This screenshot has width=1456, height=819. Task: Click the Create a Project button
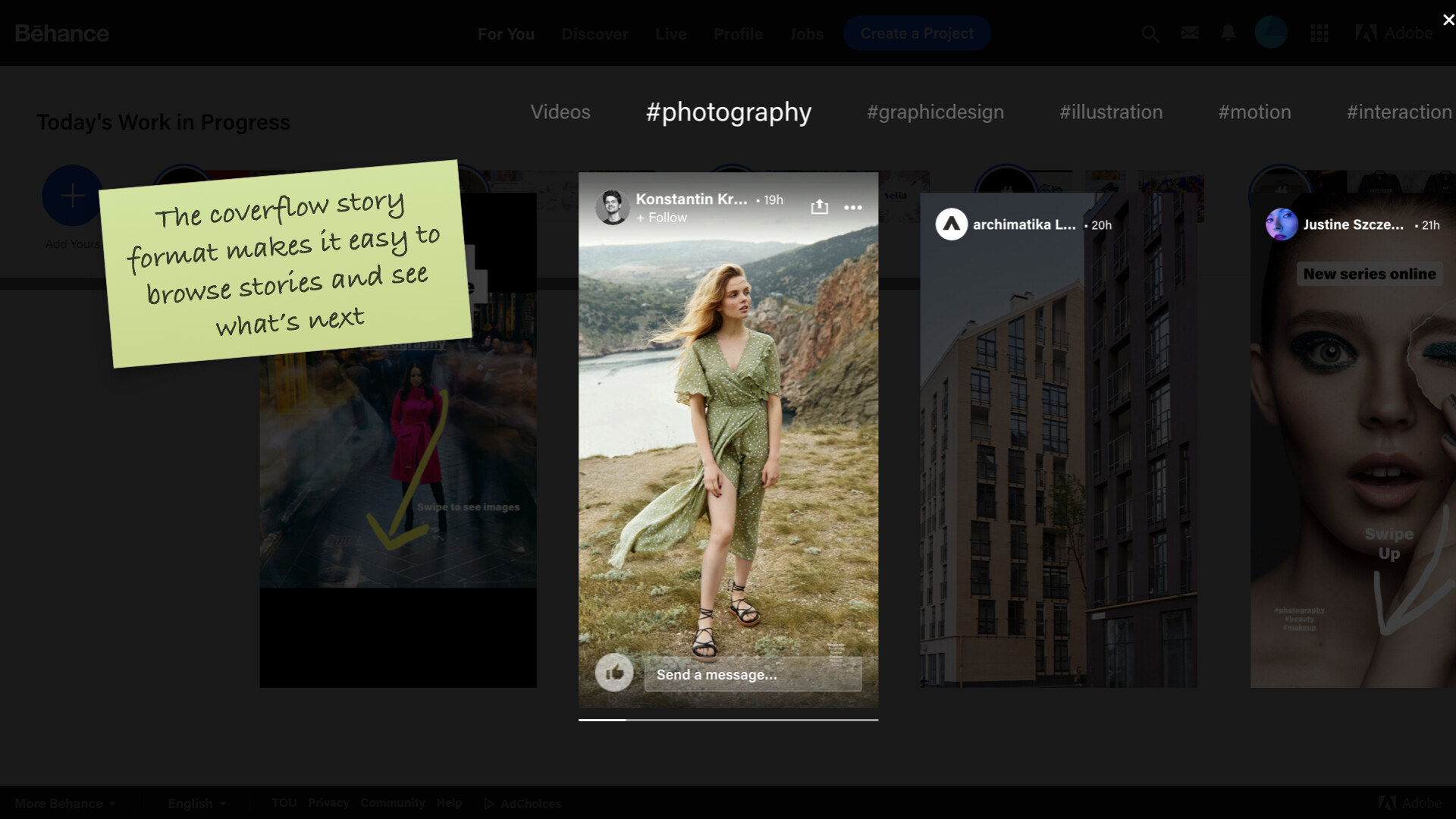click(x=916, y=33)
